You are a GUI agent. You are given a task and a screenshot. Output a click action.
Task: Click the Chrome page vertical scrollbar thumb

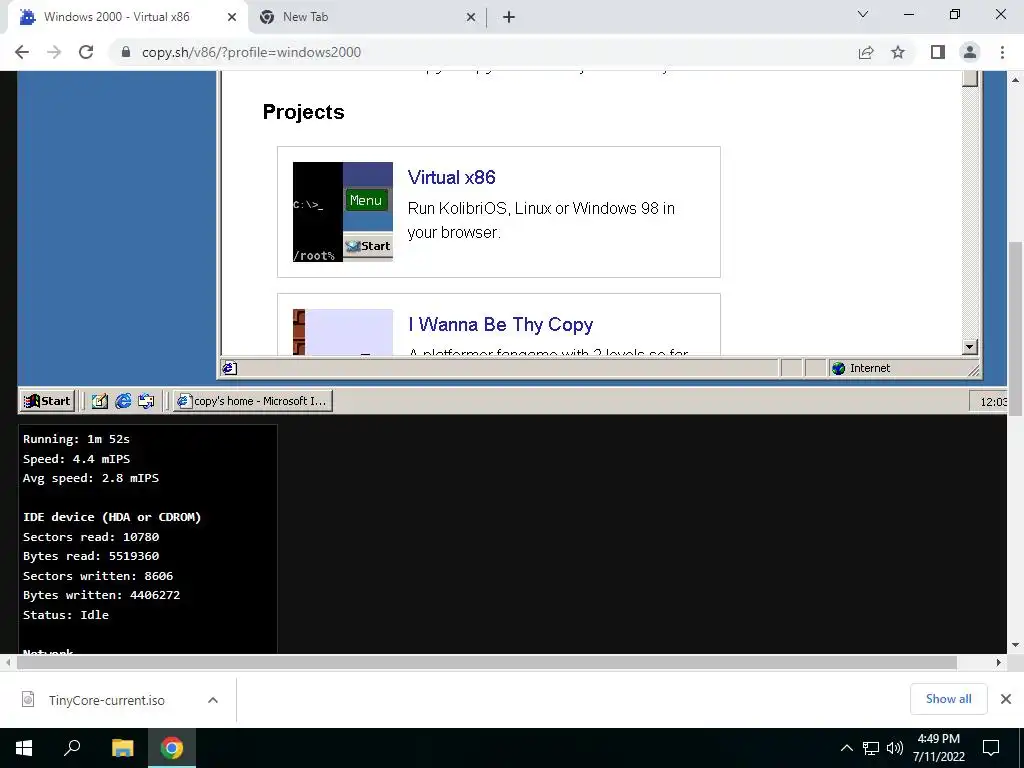(x=1016, y=328)
